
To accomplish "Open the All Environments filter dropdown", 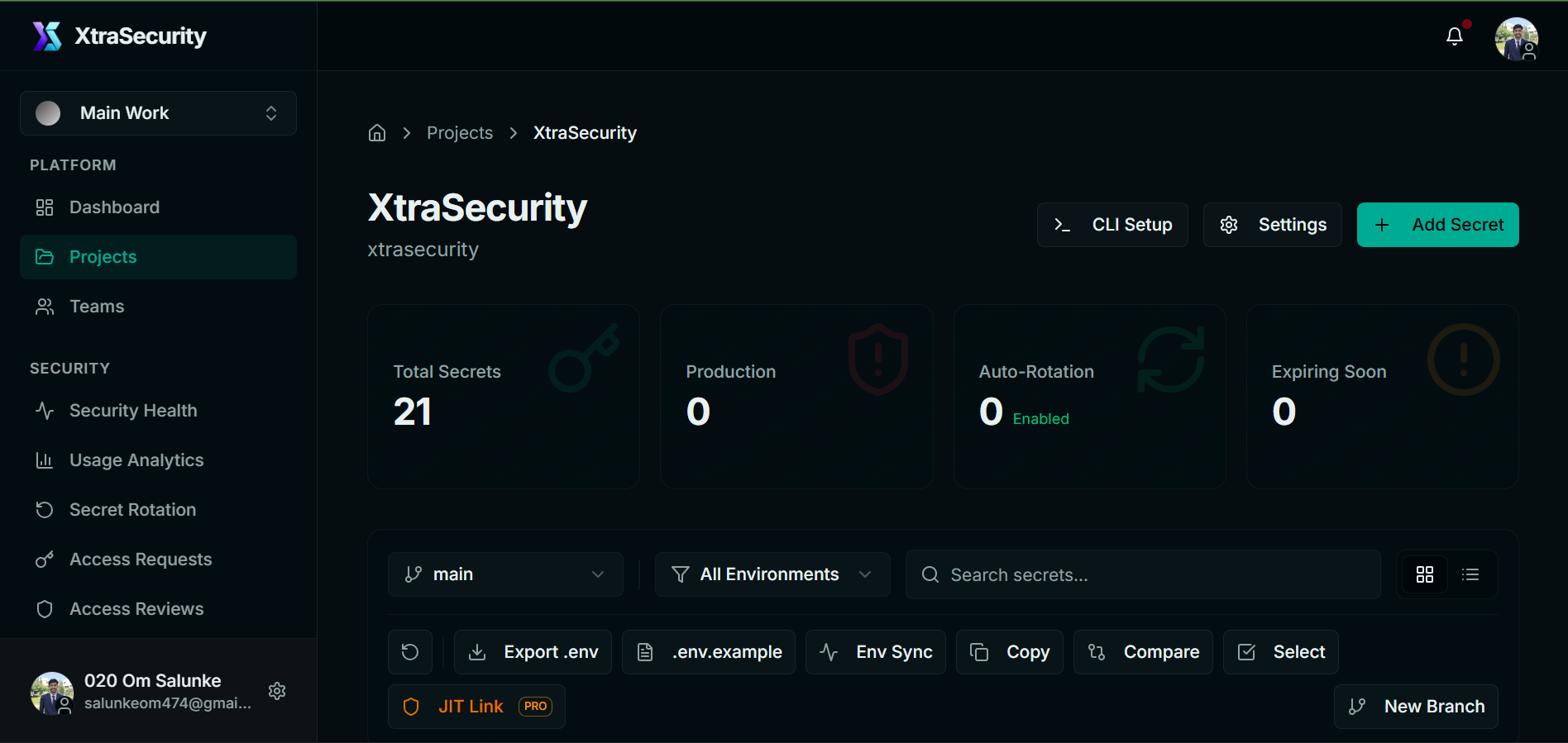I will click(x=772, y=574).
